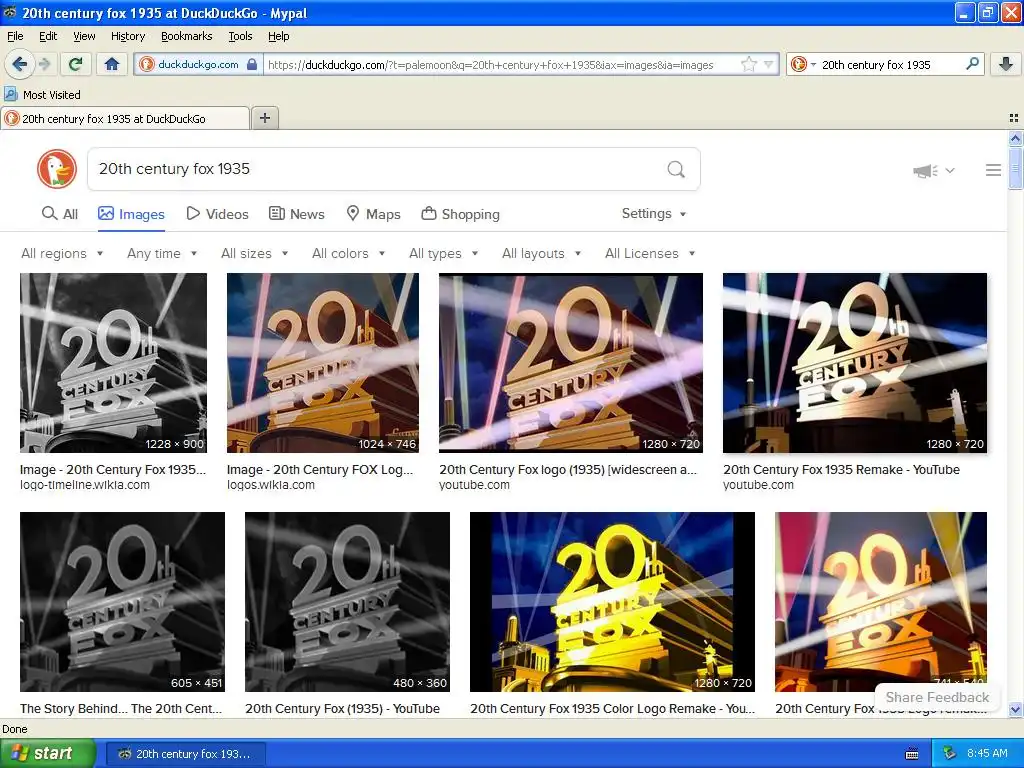Expand the All colors filter
Viewport: 1024px width, 768px height.
point(348,253)
